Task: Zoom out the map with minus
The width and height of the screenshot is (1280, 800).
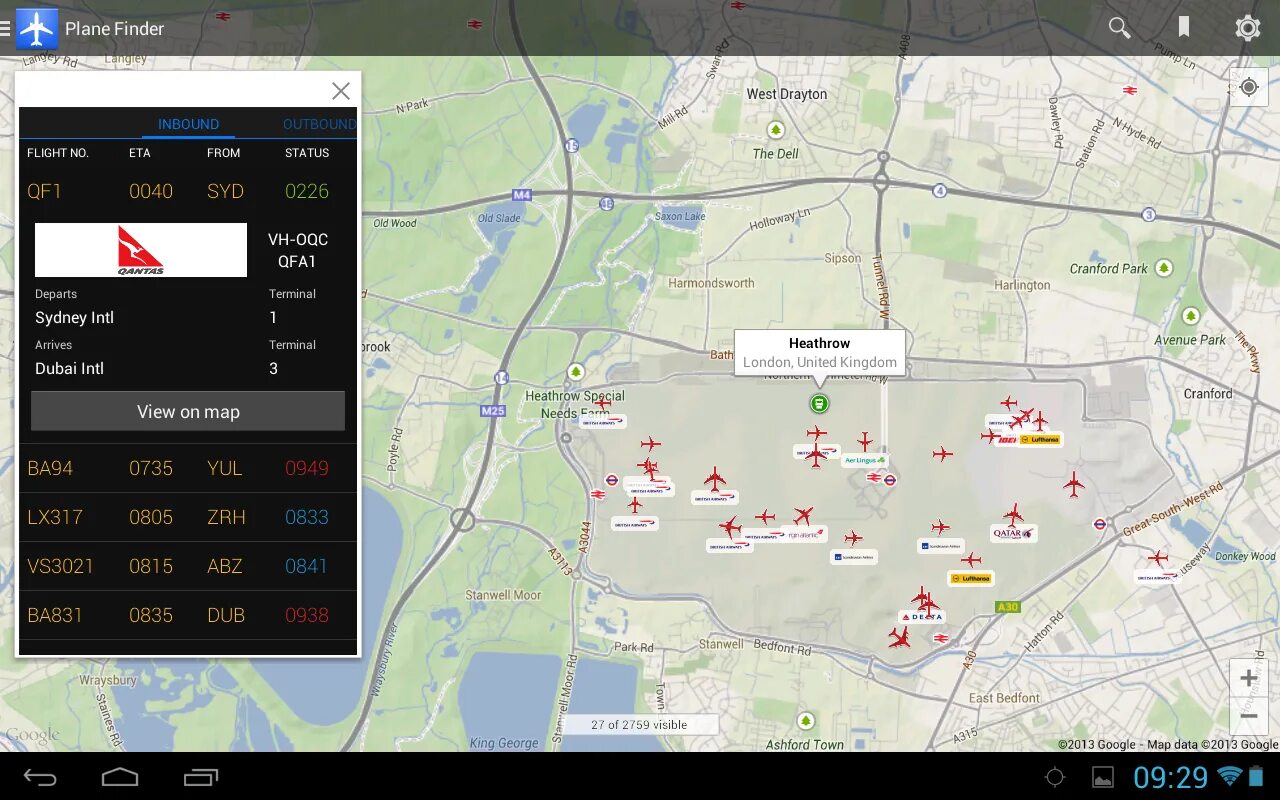Action: click(x=1248, y=716)
